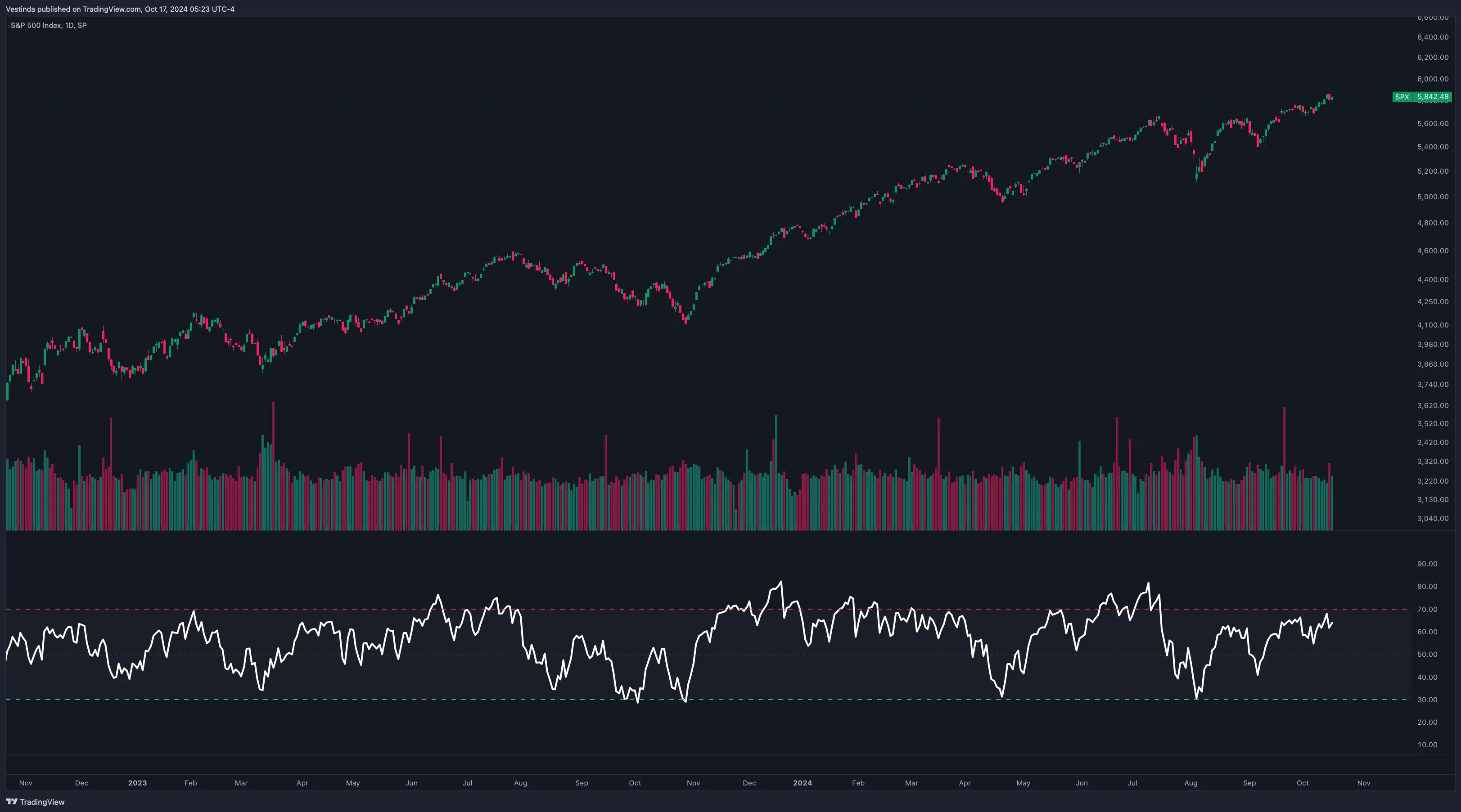The height and width of the screenshot is (812, 1461).
Task: Click the 4,100.00 price axis label
Action: [x=1433, y=325]
